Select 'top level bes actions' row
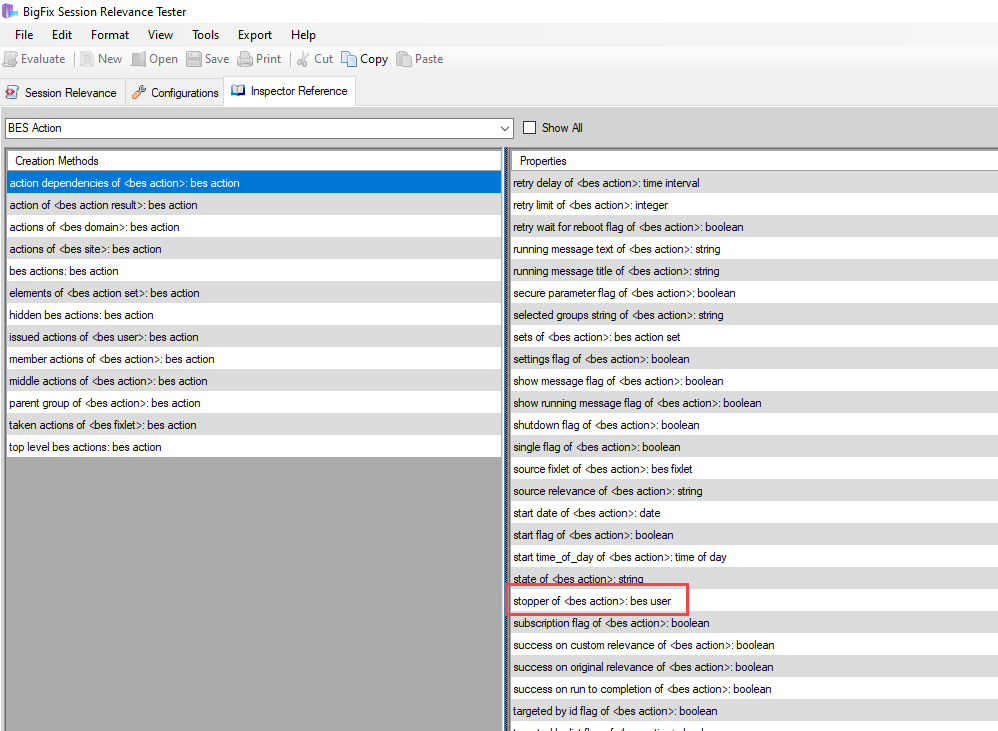The width and height of the screenshot is (998, 731). pyautogui.click(x=254, y=447)
